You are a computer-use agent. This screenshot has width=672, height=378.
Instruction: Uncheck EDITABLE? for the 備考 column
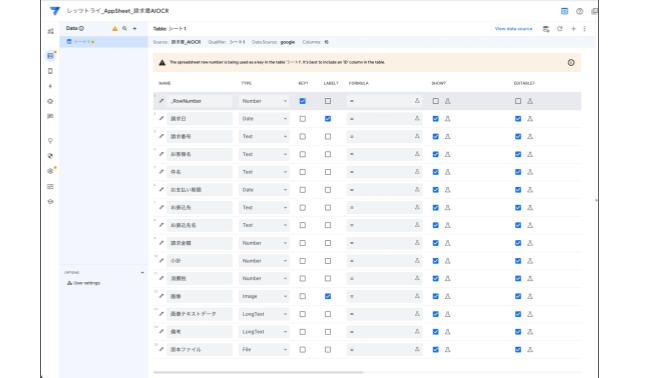pos(518,332)
